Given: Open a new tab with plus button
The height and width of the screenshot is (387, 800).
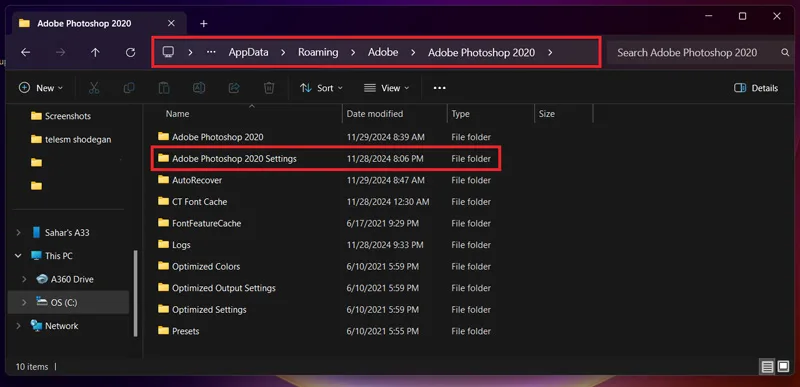Looking at the screenshot, I should click(x=204, y=23).
